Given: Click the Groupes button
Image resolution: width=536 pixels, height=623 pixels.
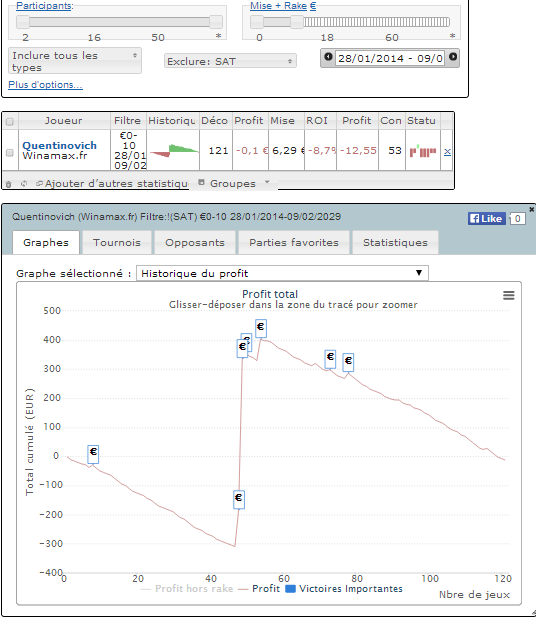Looking at the screenshot, I should point(233,184).
